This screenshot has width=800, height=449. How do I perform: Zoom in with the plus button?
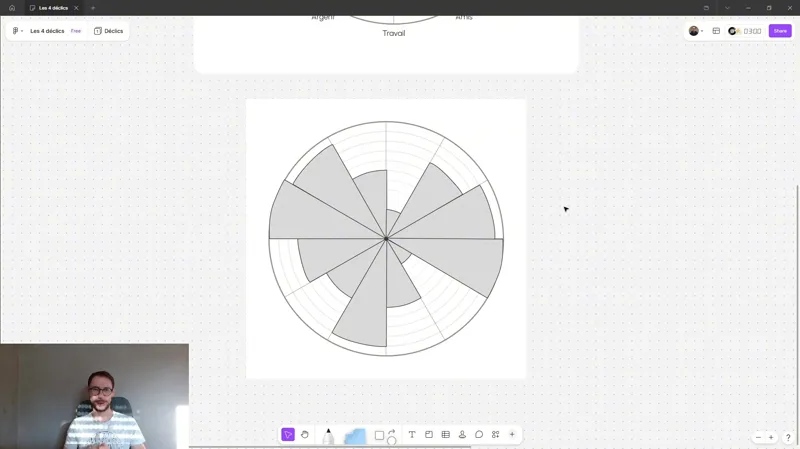[771, 437]
